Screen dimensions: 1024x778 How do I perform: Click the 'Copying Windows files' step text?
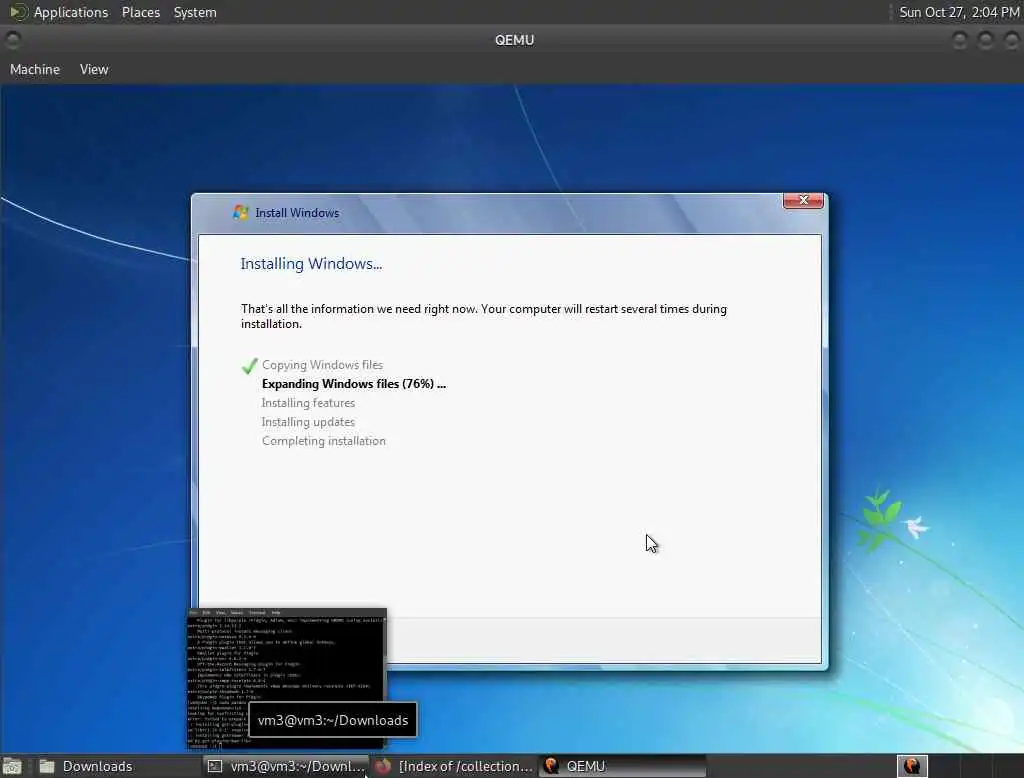pos(322,365)
